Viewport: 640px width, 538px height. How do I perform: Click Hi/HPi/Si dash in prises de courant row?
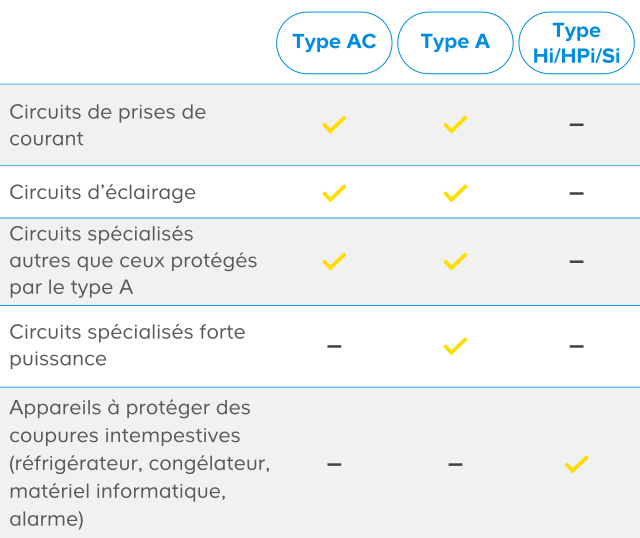point(576,125)
